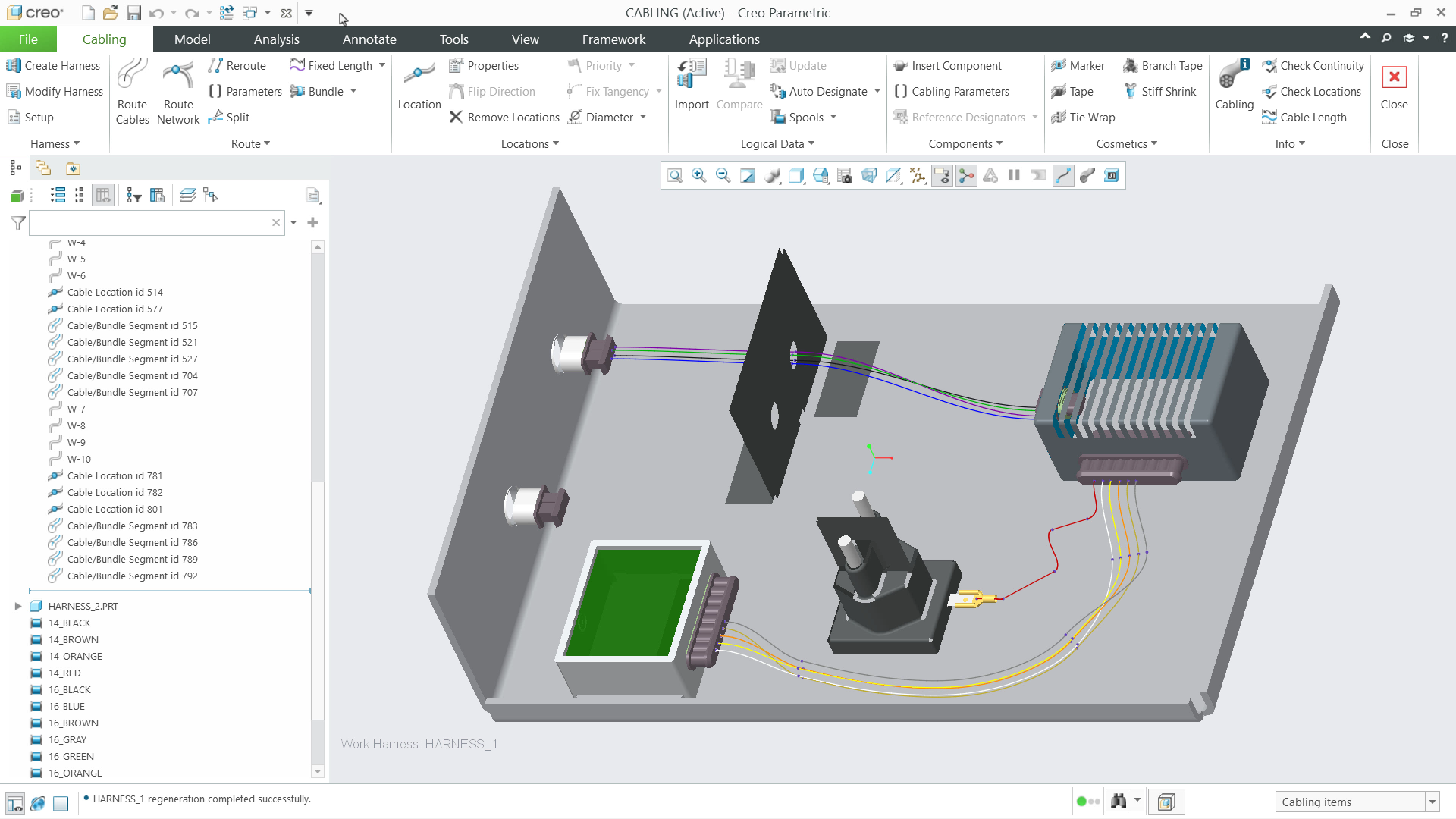1456x819 pixels.
Task: Click the Perspective view icon
Action: [x=869, y=176]
